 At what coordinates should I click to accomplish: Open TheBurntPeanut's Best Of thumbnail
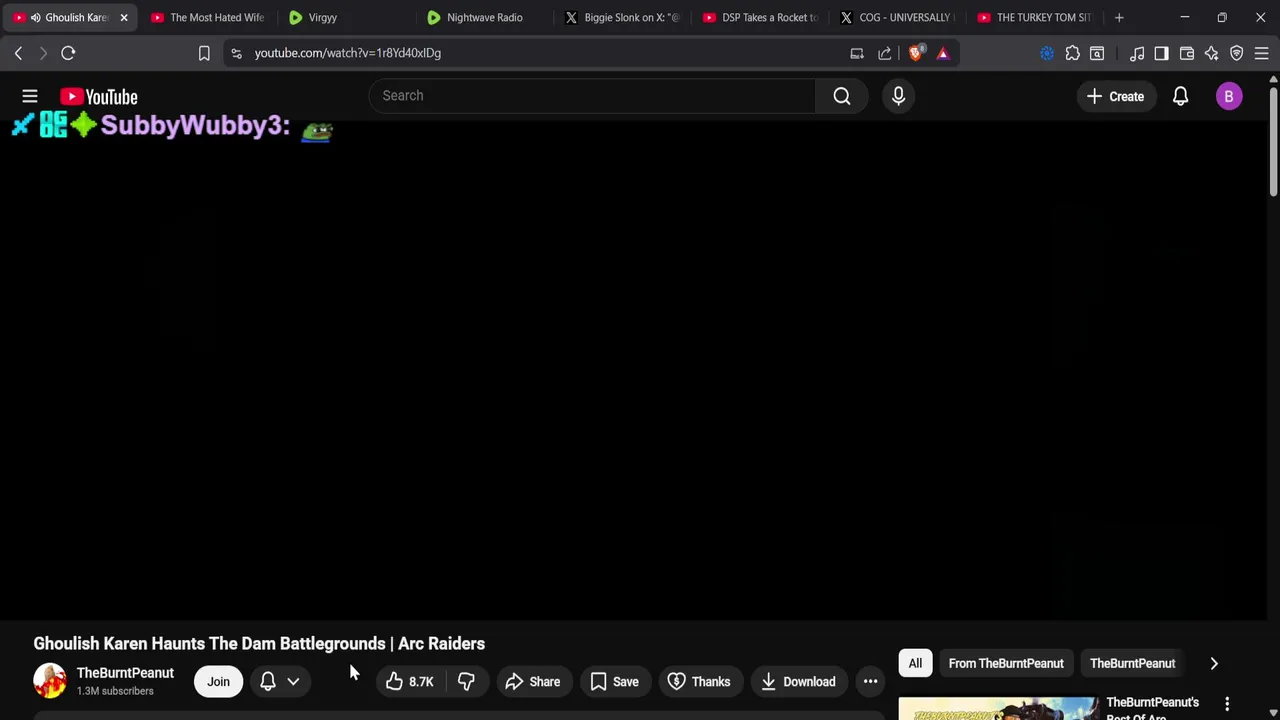click(997, 709)
